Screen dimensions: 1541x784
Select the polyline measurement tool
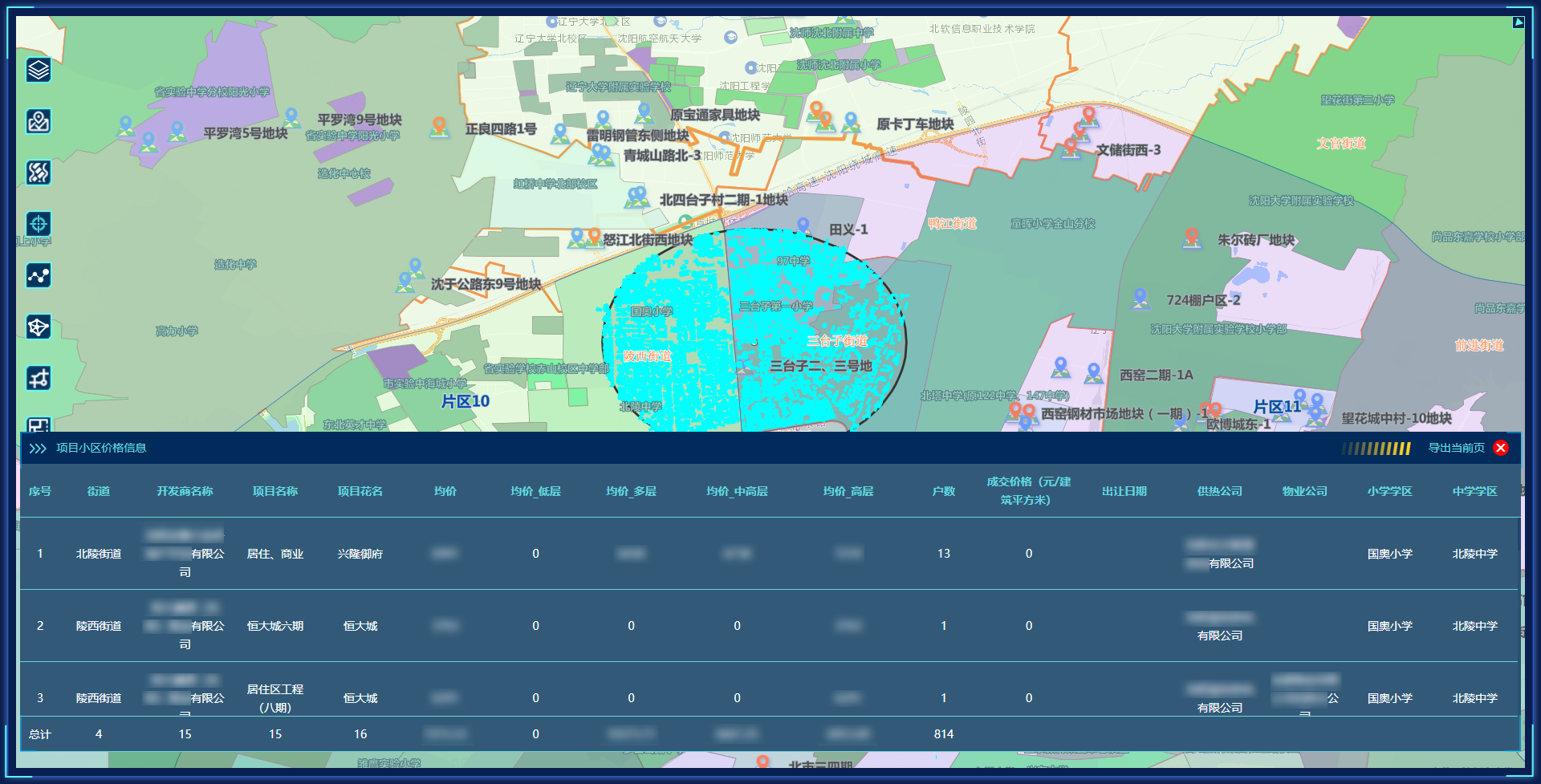coord(39,276)
